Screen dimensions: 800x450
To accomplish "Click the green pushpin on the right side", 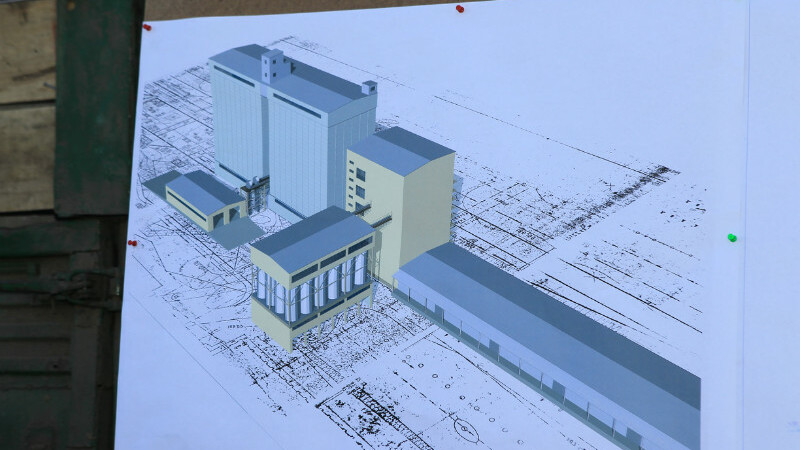I will pos(731,238).
